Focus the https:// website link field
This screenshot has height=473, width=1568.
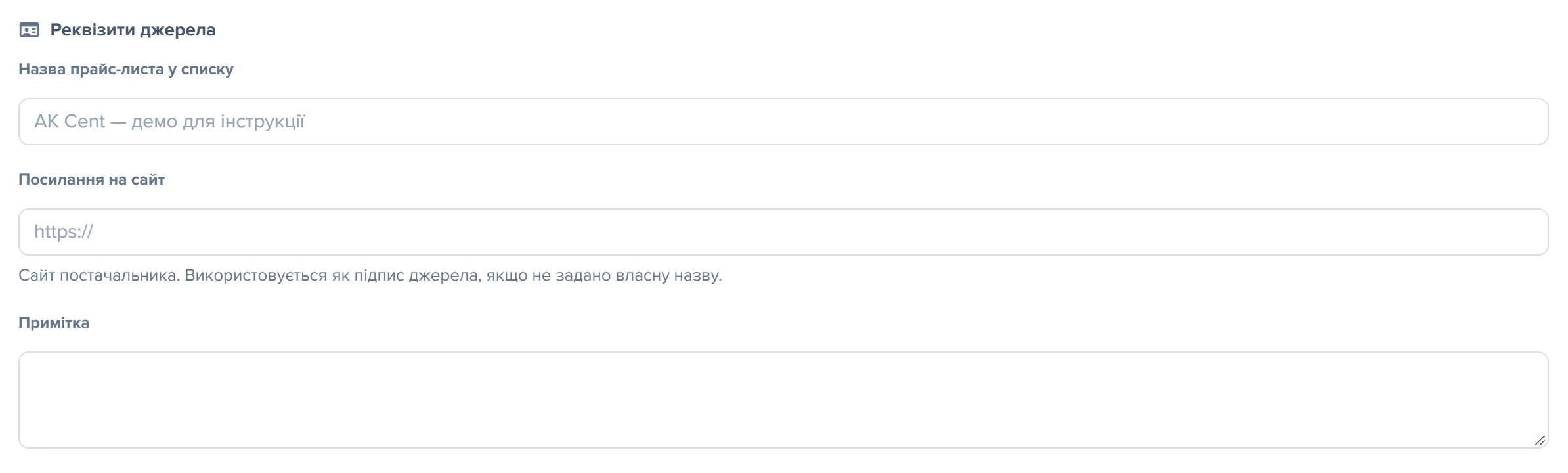pyautogui.click(x=783, y=232)
